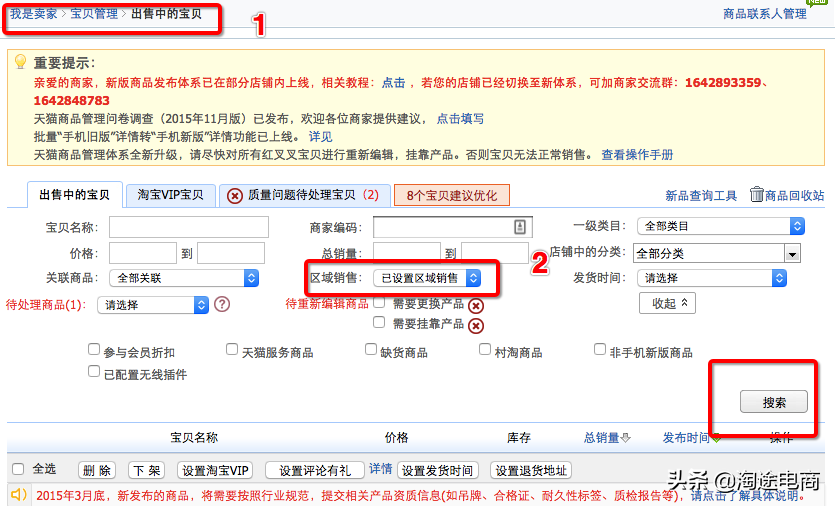The width and height of the screenshot is (835, 506).
Task: Open the 发货时间 请选择 dropdown
Action: click(712, 278)
